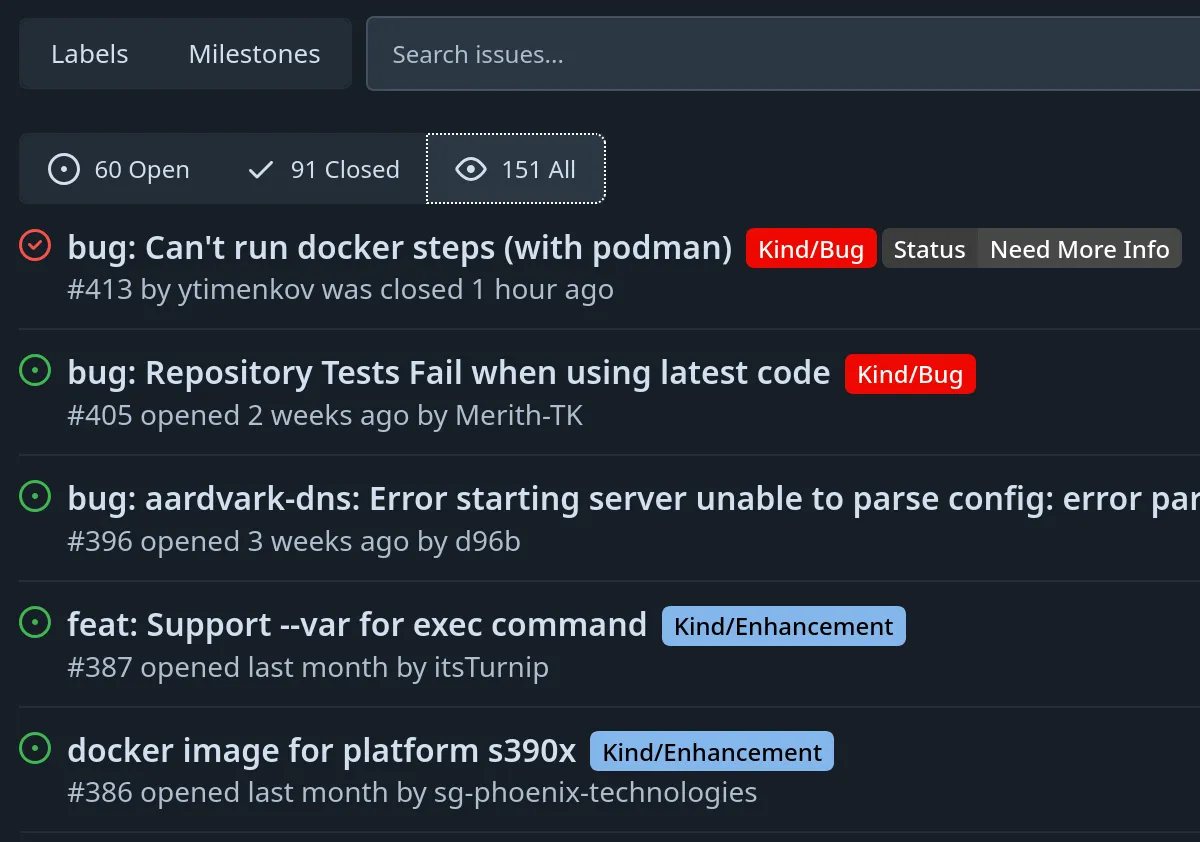Image resolution: width=1200 pixels, height=842 pixels.
Task: Open issue "Support --var for exec command"
Action: tap(357, 625)
